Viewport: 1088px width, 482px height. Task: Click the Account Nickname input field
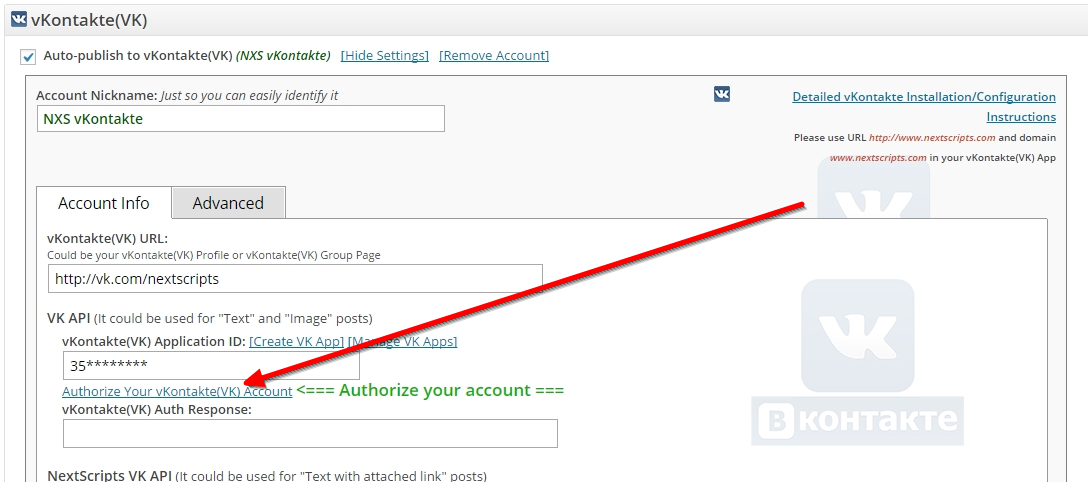tap(241, 119)
